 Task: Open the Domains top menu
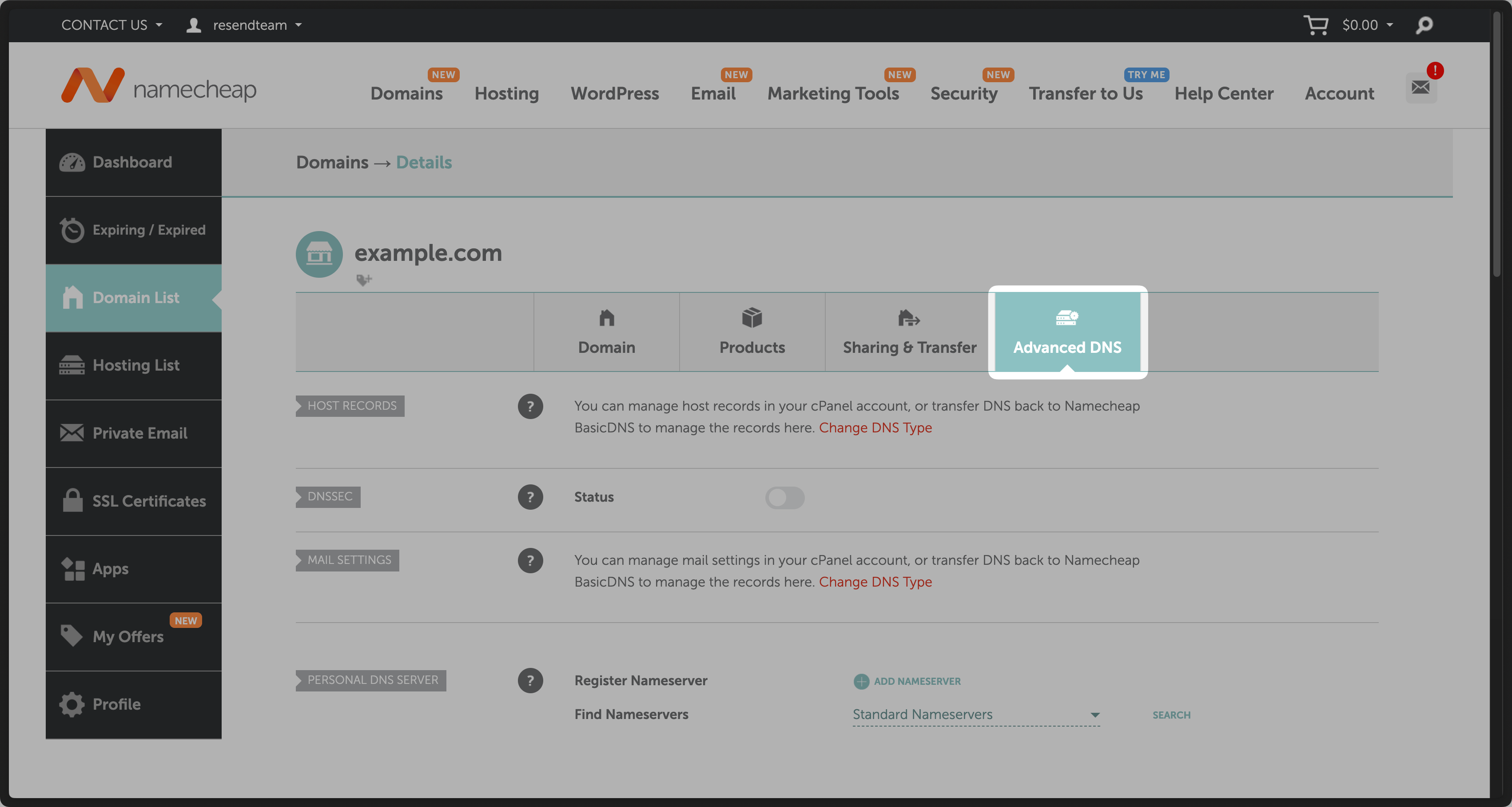[406, 93]
